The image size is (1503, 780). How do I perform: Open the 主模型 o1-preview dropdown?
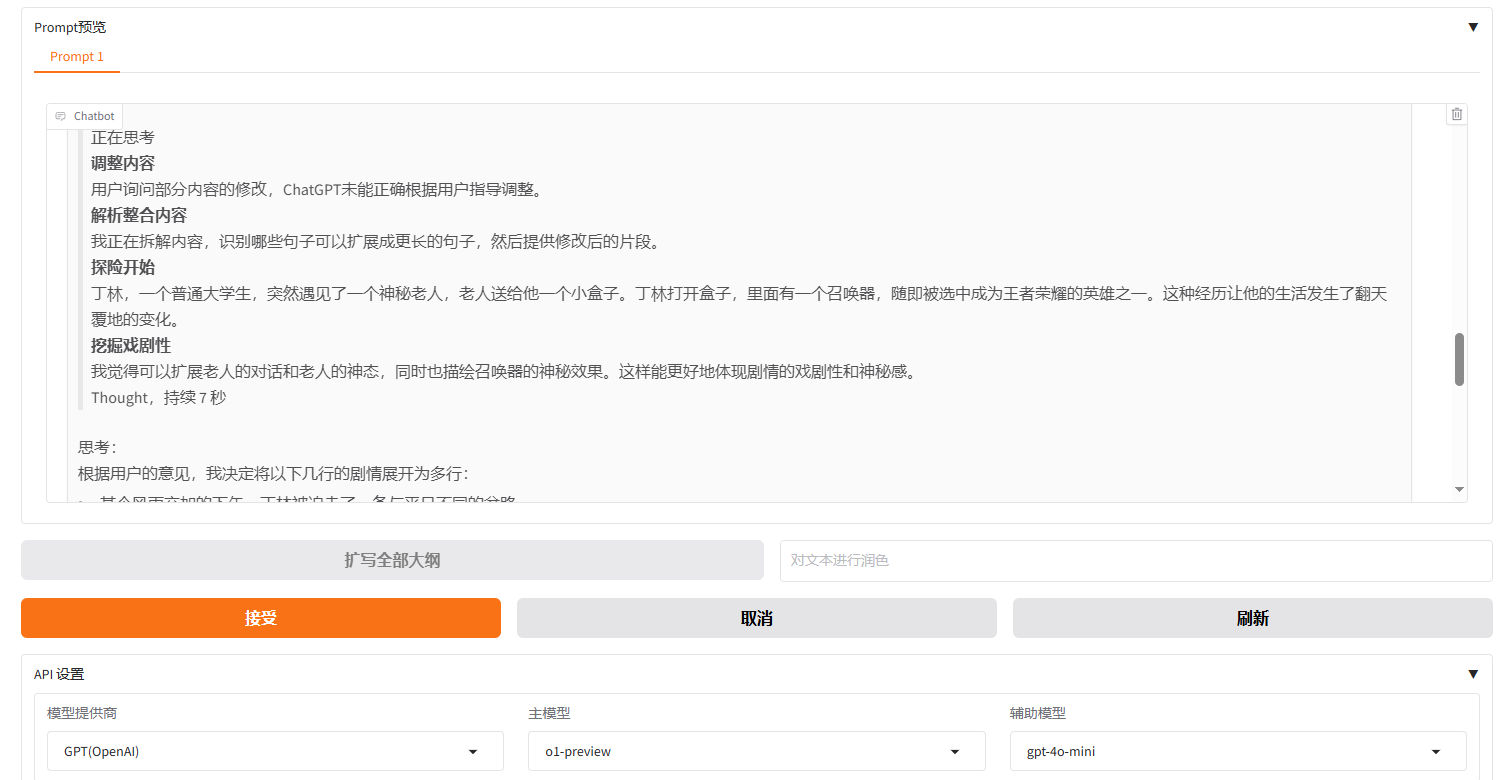click(x=756, y=751)
